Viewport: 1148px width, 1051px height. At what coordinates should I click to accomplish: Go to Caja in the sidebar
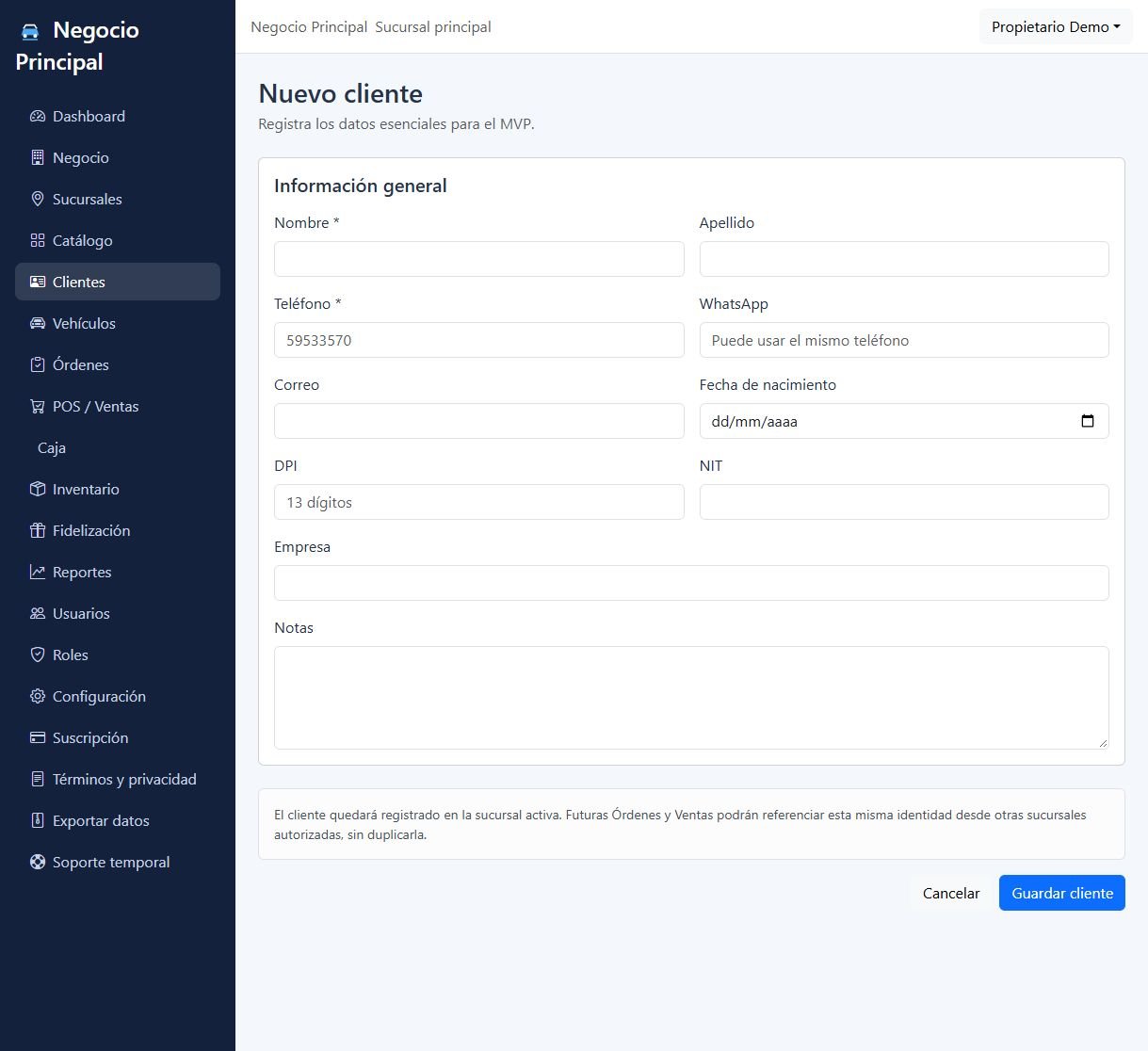(52, 448)
